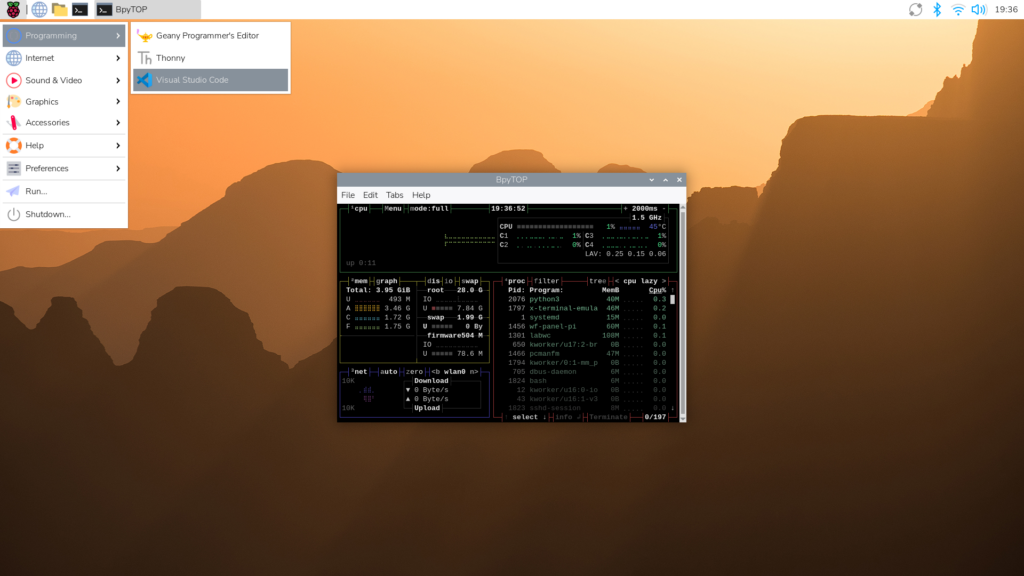Click the panel clock showing 19:36

[1006, 9]
